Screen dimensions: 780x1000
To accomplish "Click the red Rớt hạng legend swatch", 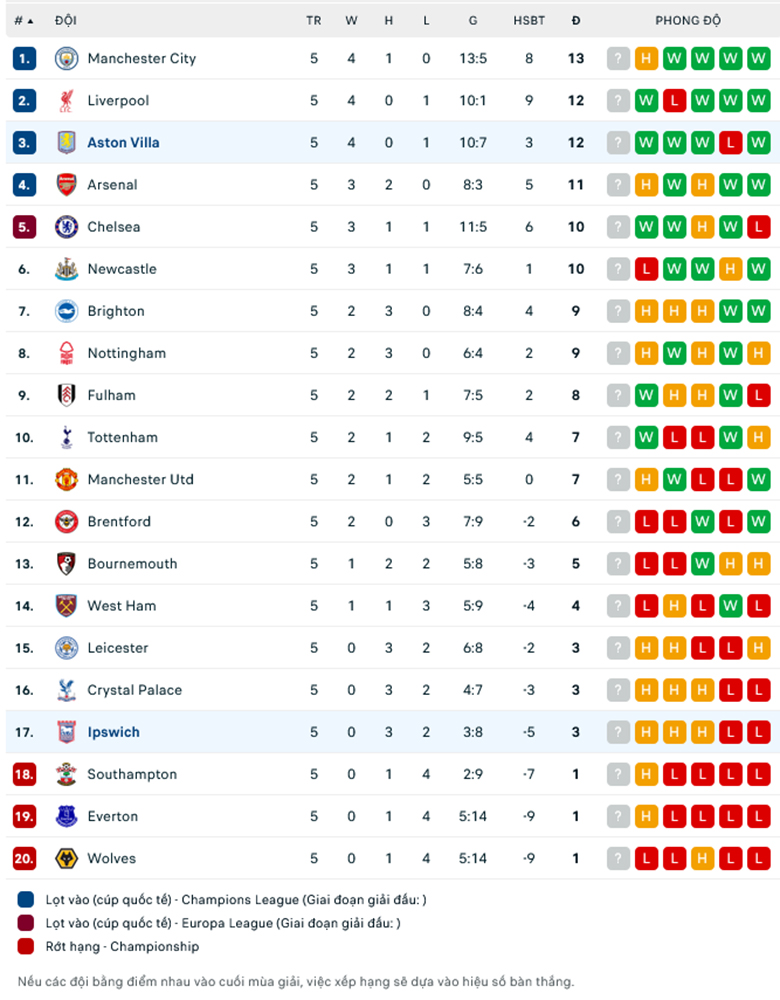I will [27, 946].
